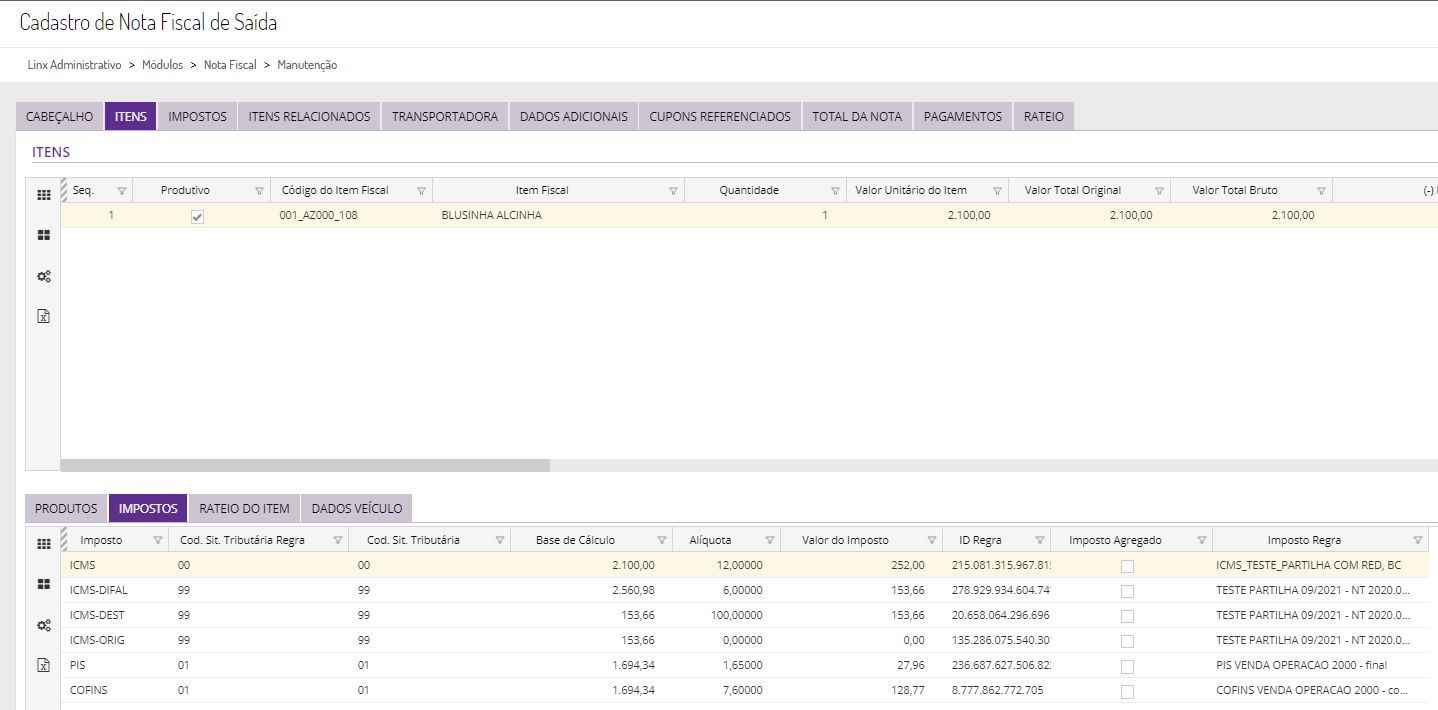Check Imposto Agregado for the ICMS row

[1127, 566]
